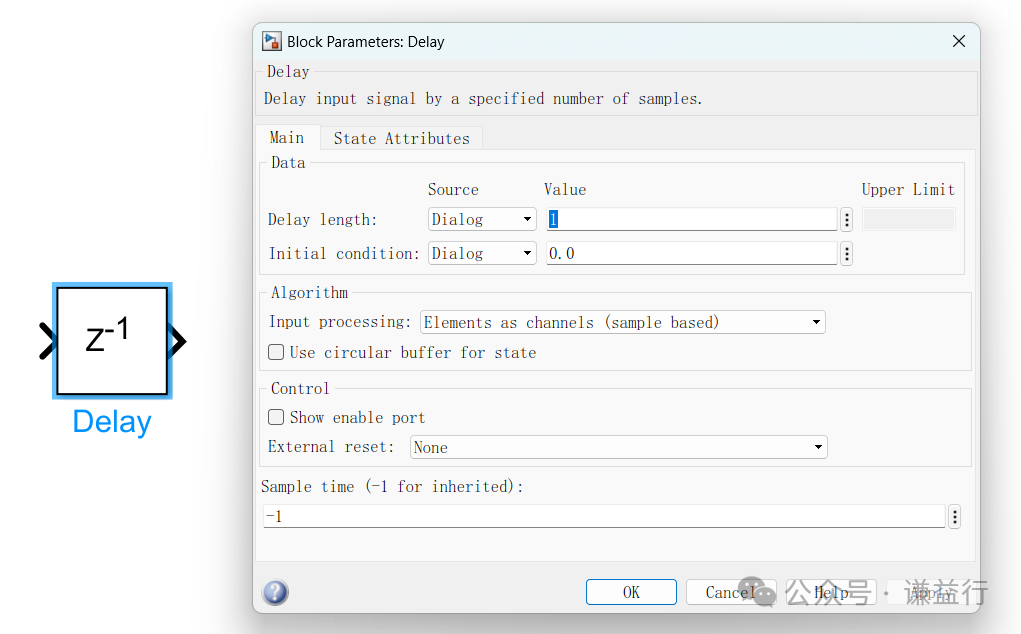Click the Cancel button
Image resolution: width=1021 pixels, height=634 pixels.
pyautogui.click(x=731, y=591)
